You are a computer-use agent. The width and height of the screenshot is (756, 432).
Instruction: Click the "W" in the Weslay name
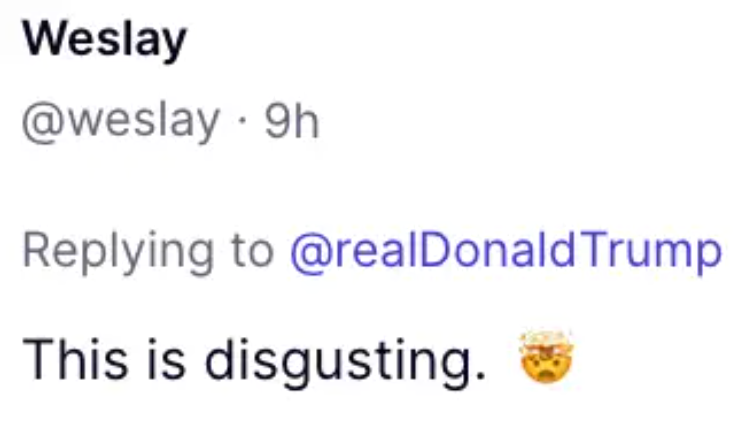tap(43, 40)
